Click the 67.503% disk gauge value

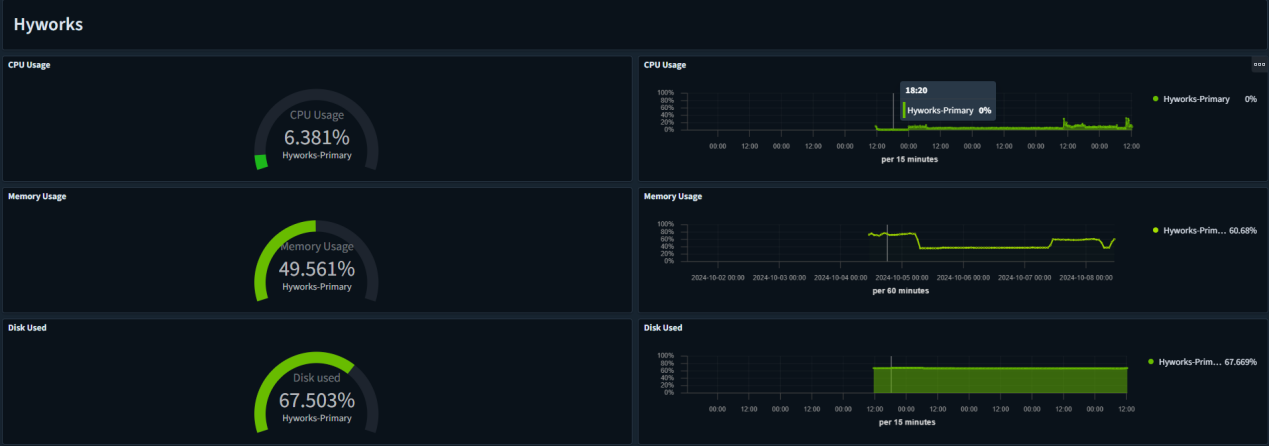[316, 400]
